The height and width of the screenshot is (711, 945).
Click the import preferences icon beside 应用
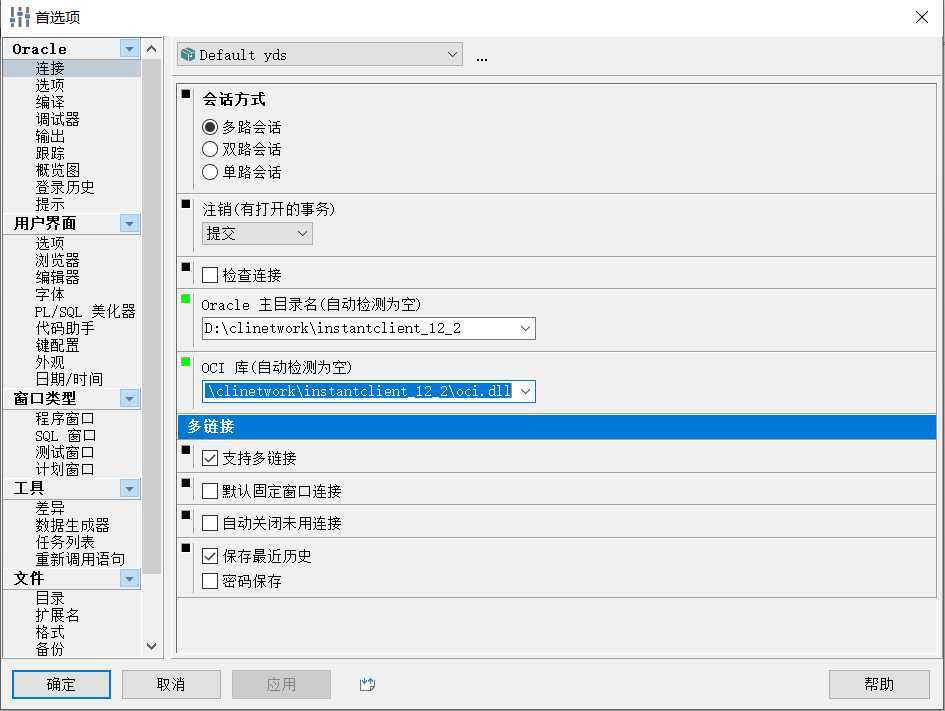[x=367, y=684]
